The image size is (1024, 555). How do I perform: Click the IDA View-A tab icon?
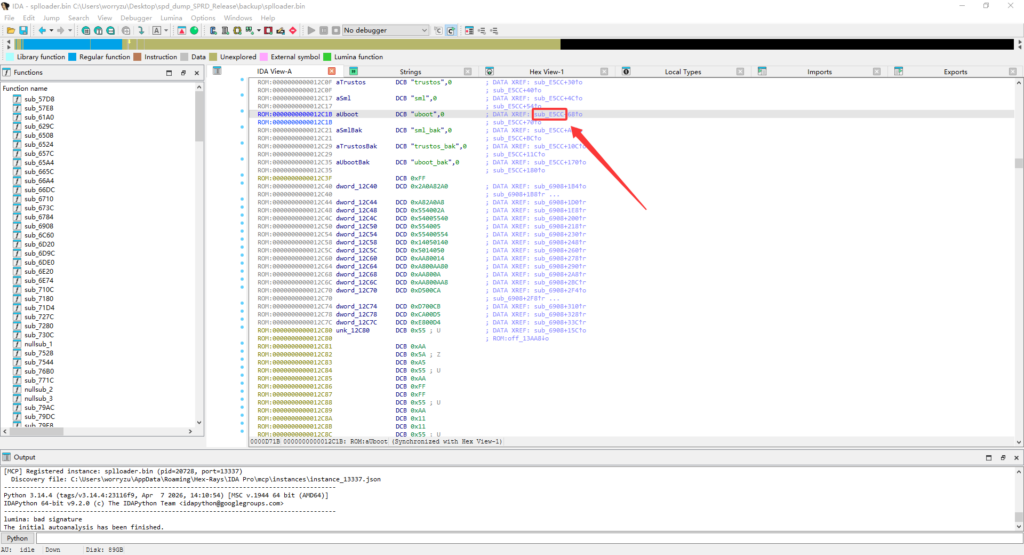(217, 71)
